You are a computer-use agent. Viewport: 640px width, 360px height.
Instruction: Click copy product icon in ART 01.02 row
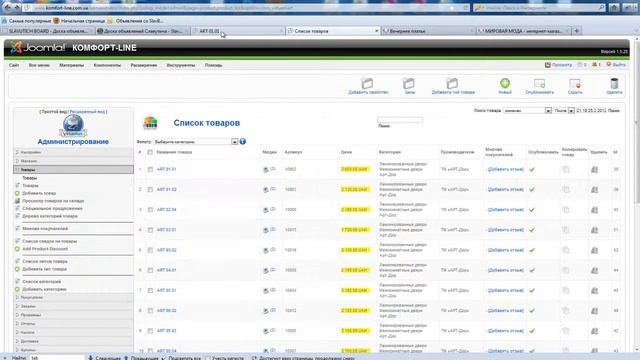coord(566,189)
